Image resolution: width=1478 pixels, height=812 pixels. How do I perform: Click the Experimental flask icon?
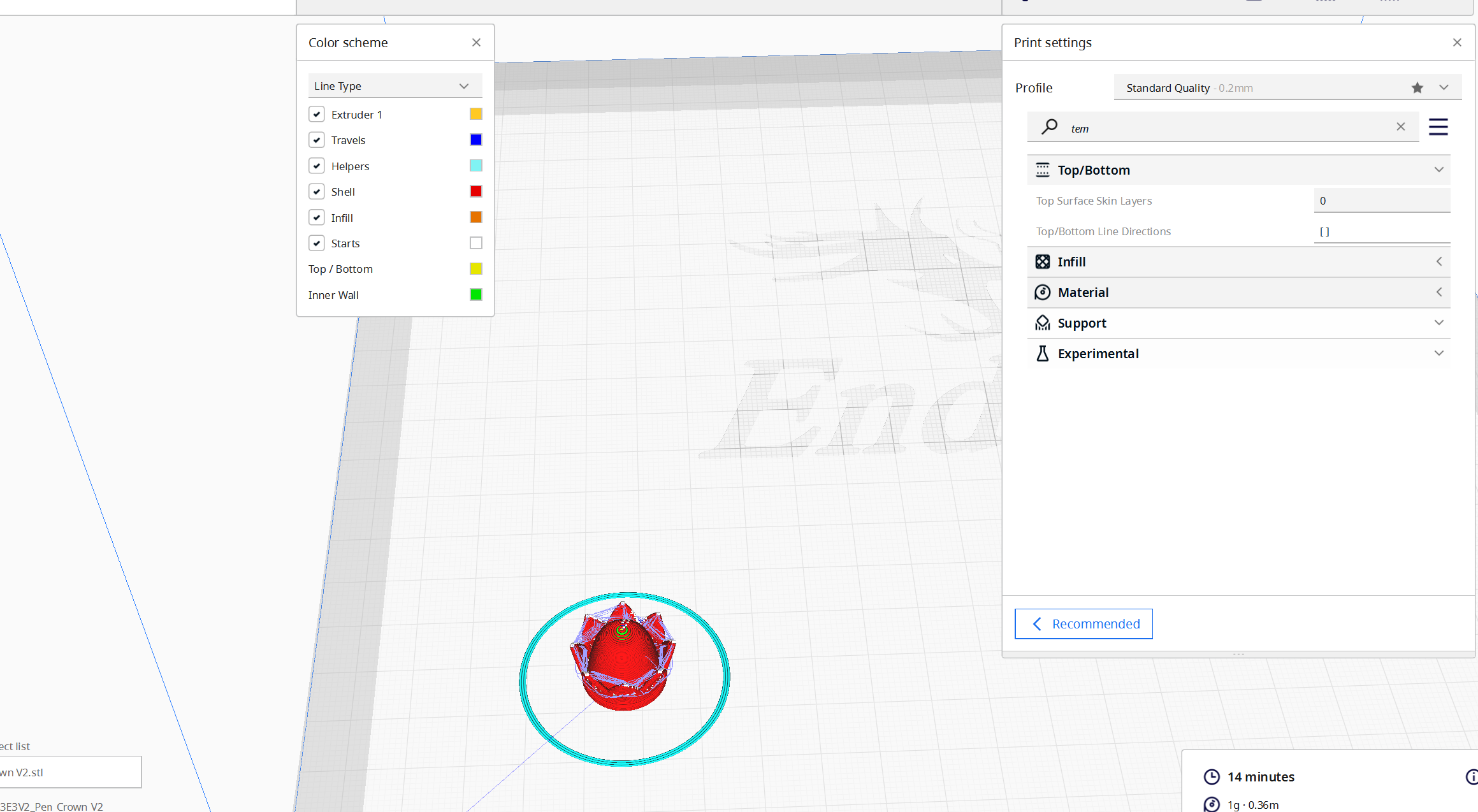(x=1043, y=353)
